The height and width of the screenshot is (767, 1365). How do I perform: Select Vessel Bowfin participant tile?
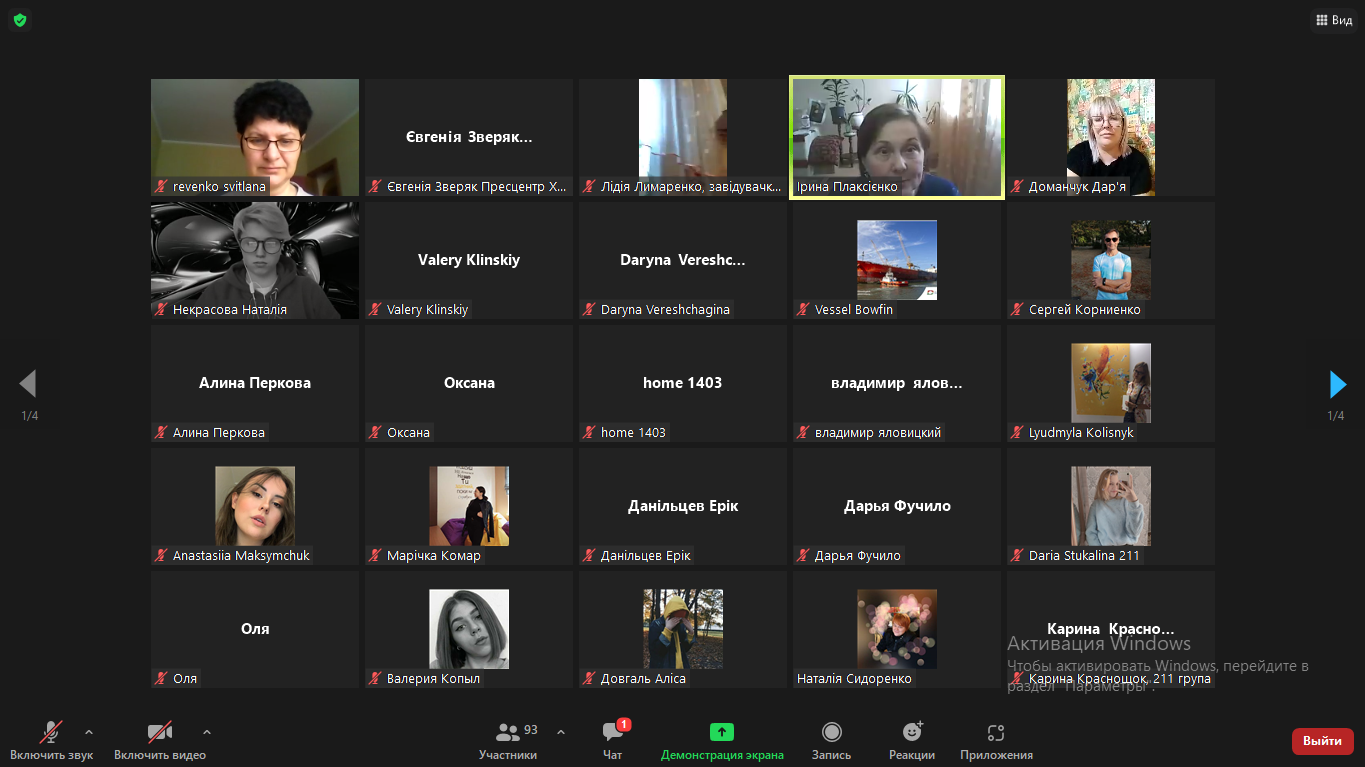(x=897, y=261)
